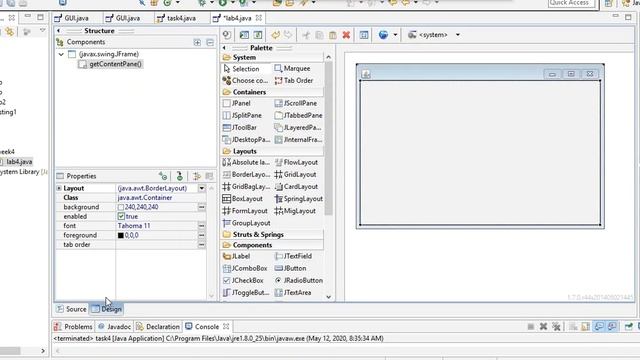Select FormLayout palette entry

coord(245,211)
